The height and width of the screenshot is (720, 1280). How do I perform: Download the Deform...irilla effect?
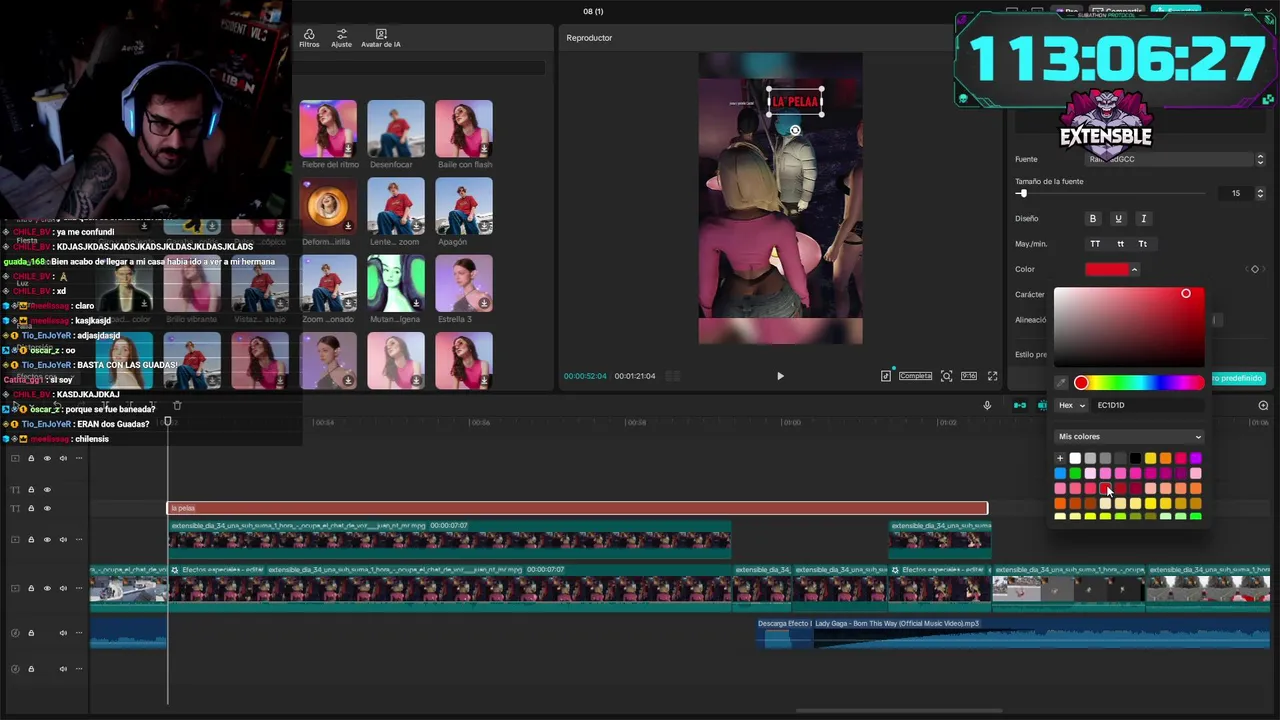coord(348,226)
